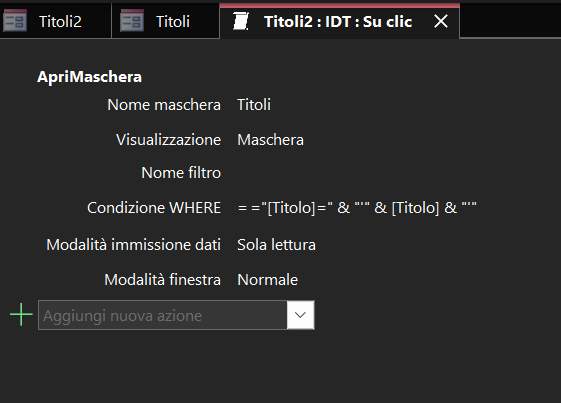Click the macro scroll icon on active tab
Image resolution: width=561 pixels, height=403 pixels.
(x=241, y=21)
